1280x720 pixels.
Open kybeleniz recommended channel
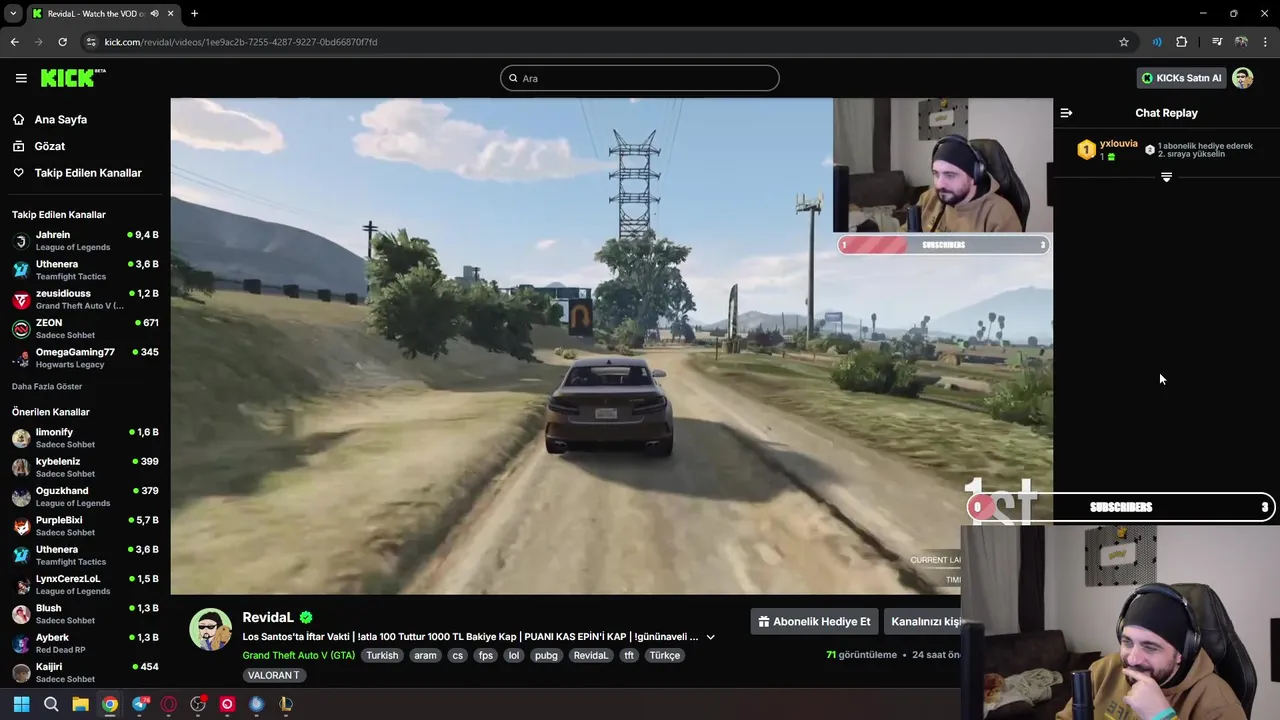[85, 467]
